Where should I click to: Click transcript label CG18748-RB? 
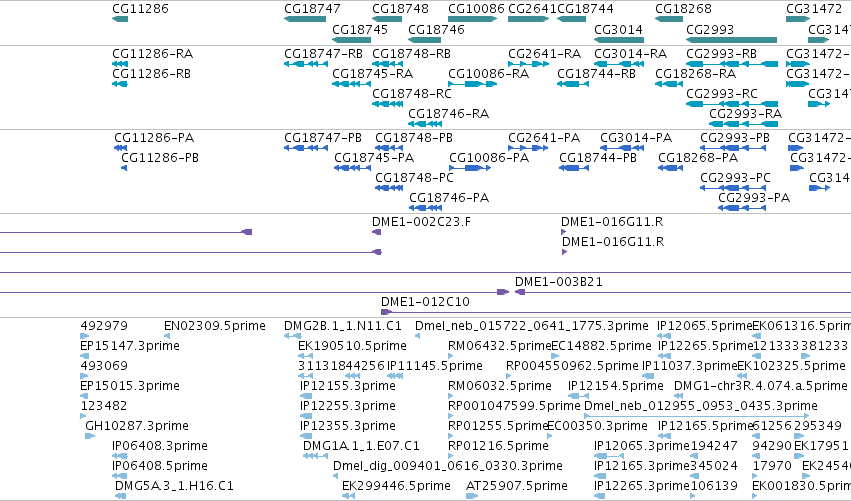click(x=411, y=54)
